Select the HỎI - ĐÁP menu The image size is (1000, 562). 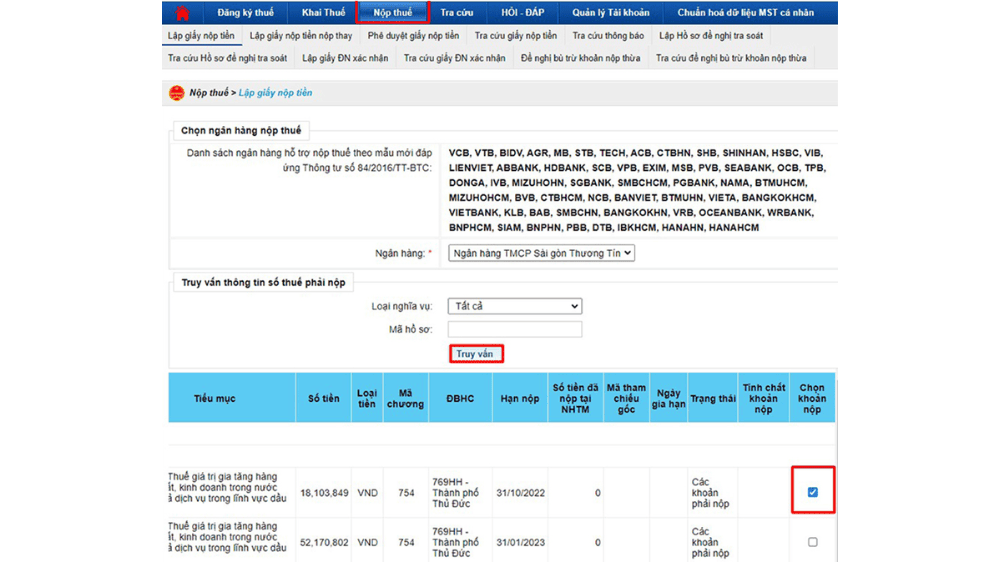[x=522, y=13]
